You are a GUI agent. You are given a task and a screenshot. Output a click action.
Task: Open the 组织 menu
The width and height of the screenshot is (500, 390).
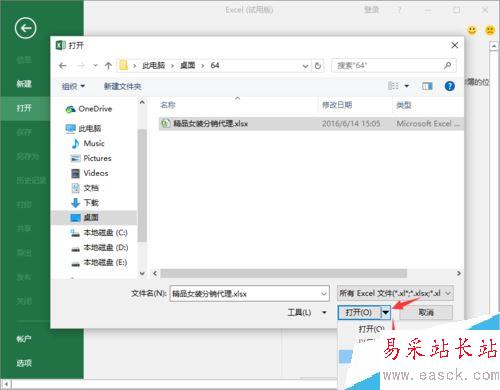pyautogui.click(x=73, y=87)
